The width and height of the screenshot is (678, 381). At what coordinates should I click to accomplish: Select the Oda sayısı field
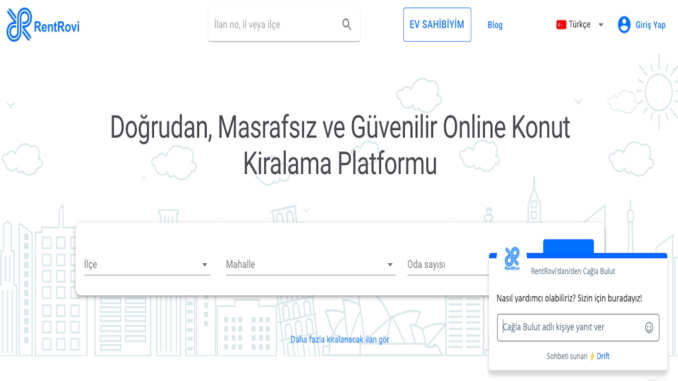[x=448, y=264]
